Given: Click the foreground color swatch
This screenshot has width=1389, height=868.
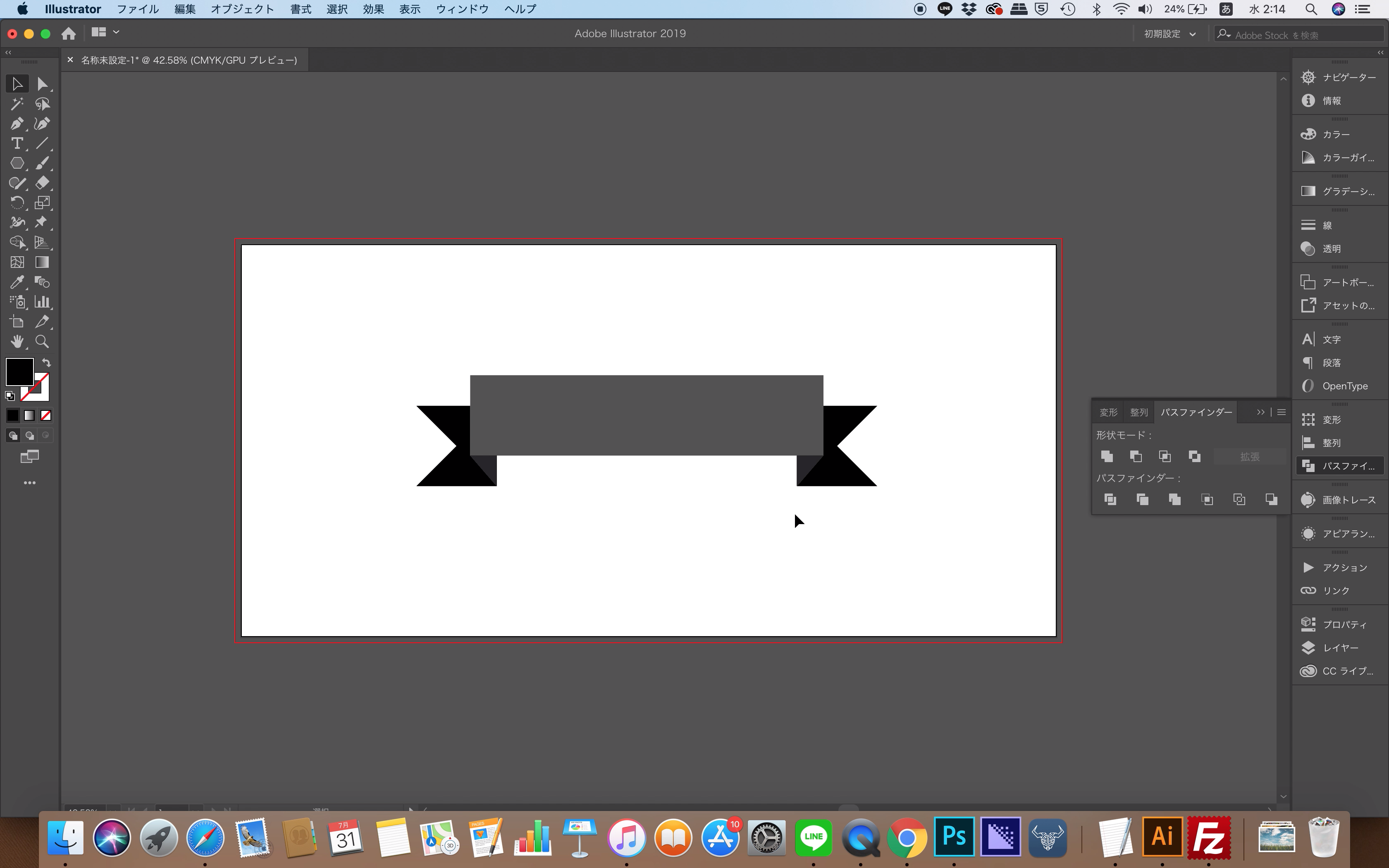Looking at the screenshot, I should pyautogui.click(x=19, y=371).
